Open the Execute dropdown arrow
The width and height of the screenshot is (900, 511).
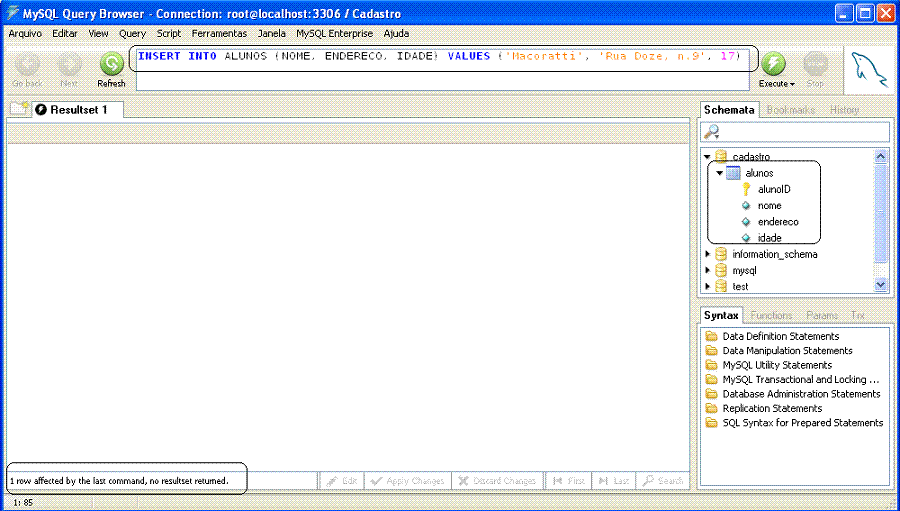tap(792, 84)
